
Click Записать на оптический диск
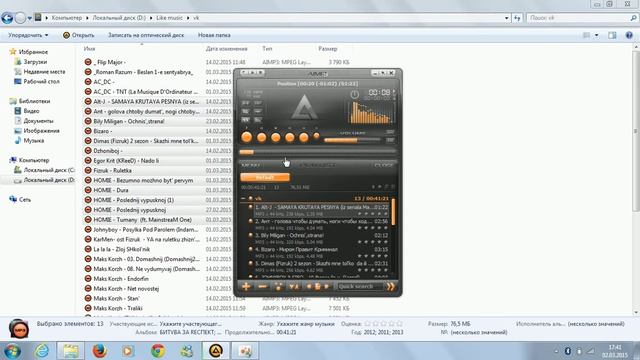pyautogui.click(x=146, y=35)
